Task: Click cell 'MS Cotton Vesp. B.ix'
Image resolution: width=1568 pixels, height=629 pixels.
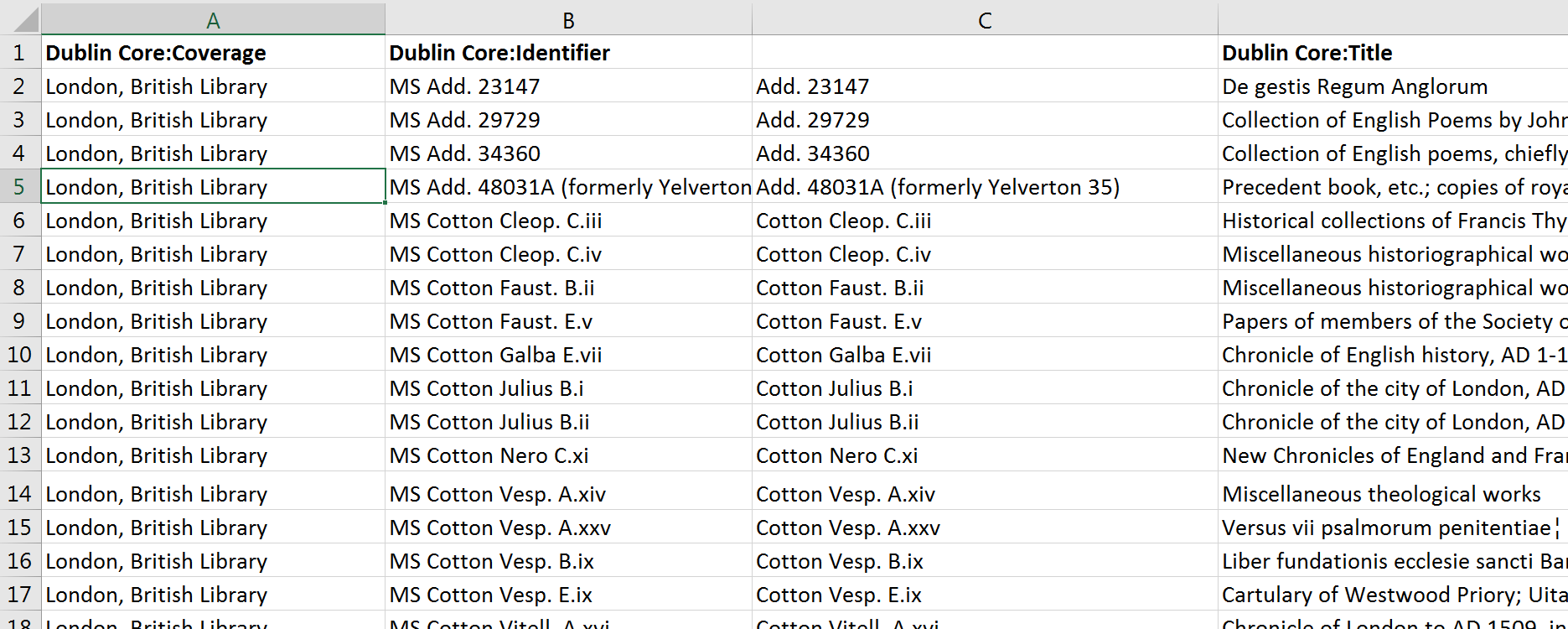Action: click(x=568, y=561)
